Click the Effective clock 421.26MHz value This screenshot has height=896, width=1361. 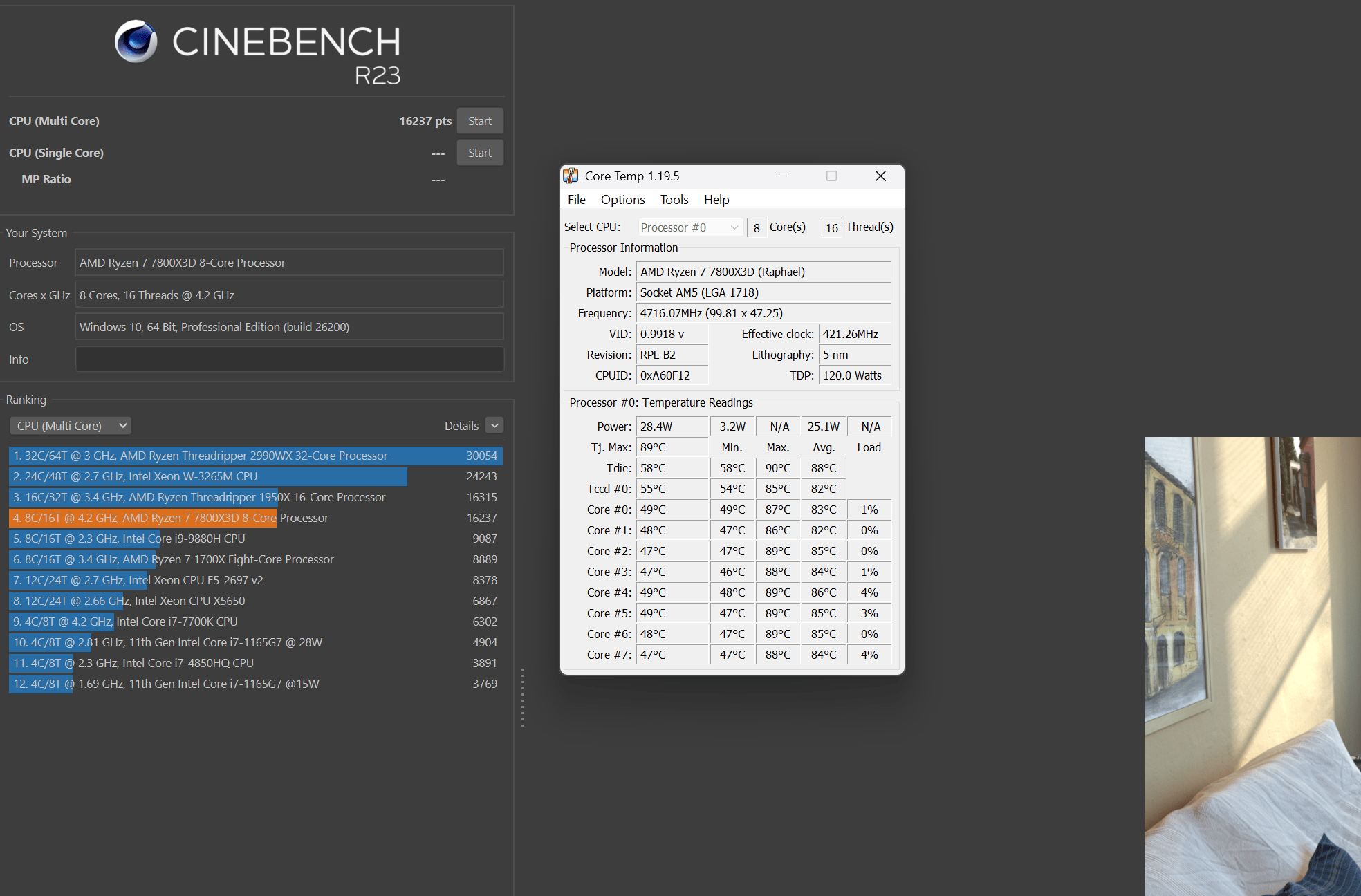(x=855, y=334)
